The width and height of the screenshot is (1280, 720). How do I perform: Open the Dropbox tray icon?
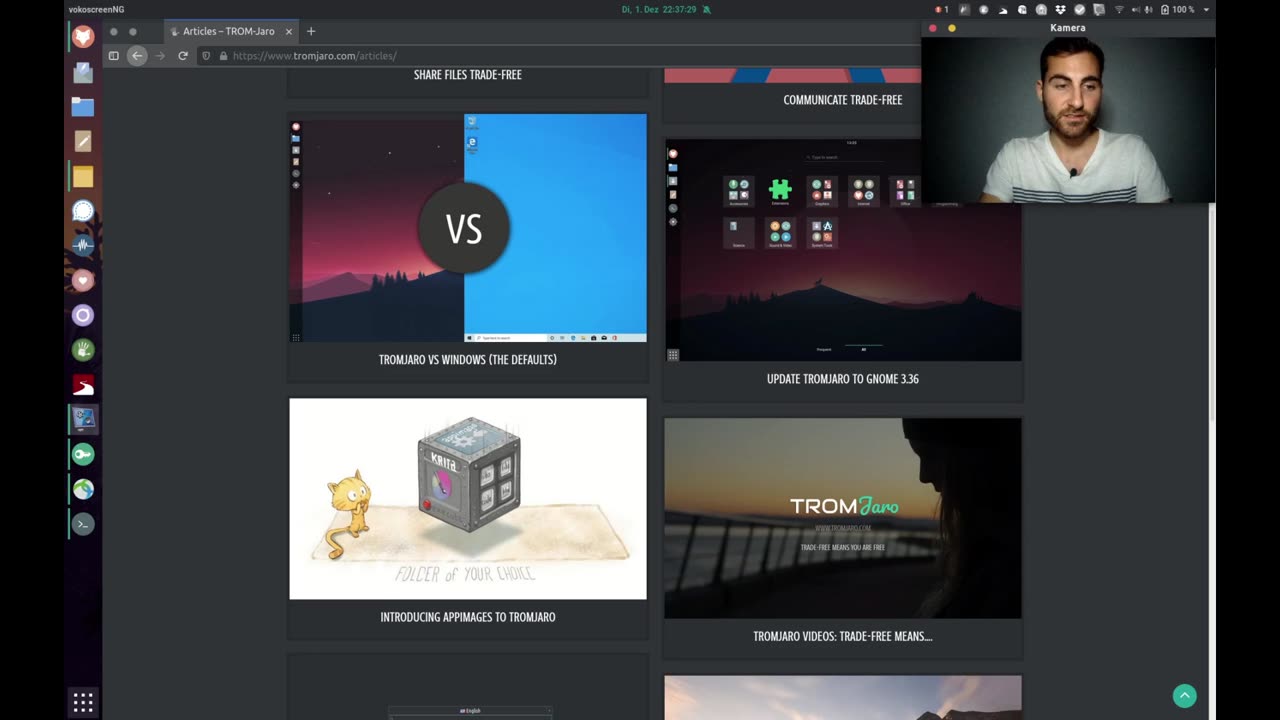(x=1060, y=9)
